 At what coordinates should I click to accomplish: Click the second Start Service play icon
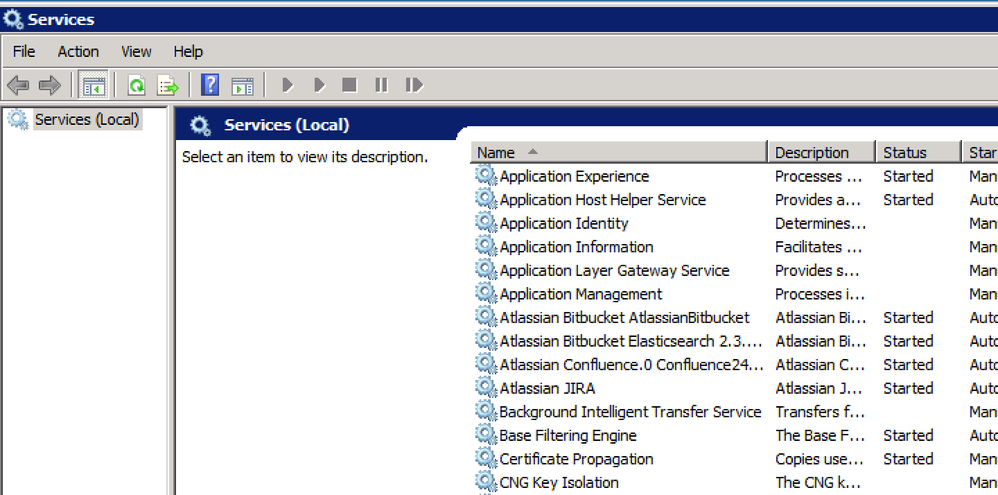[320, 85]
